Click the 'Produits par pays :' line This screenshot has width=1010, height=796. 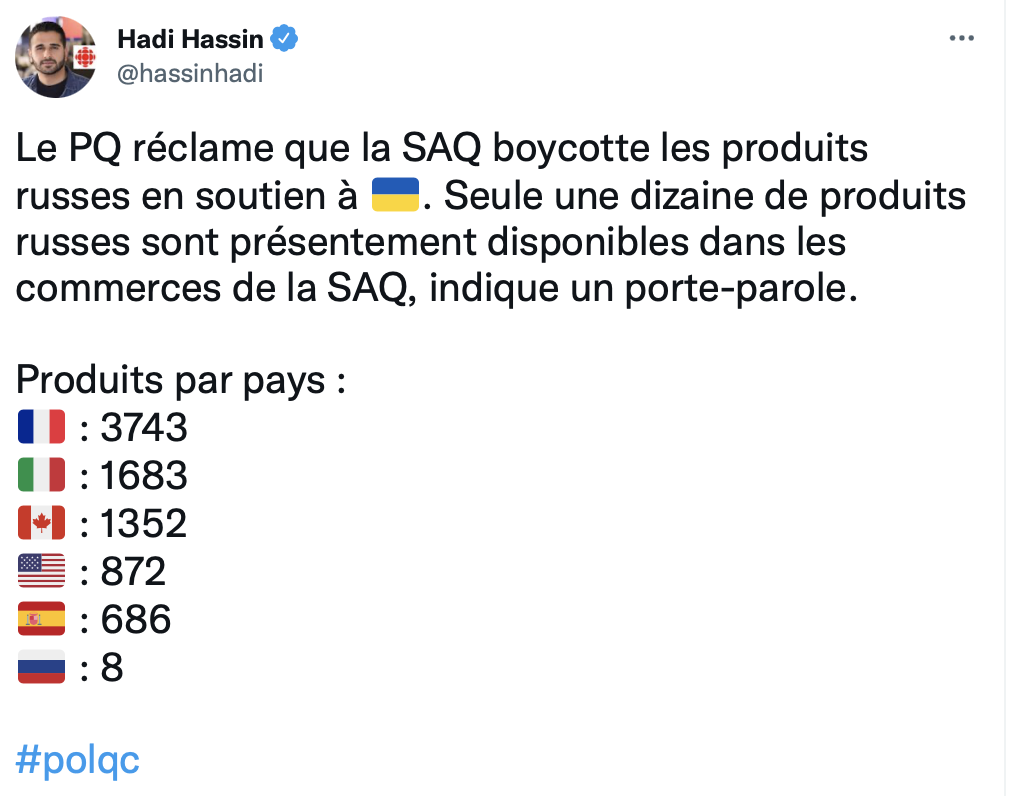click(x=181, y=380)
